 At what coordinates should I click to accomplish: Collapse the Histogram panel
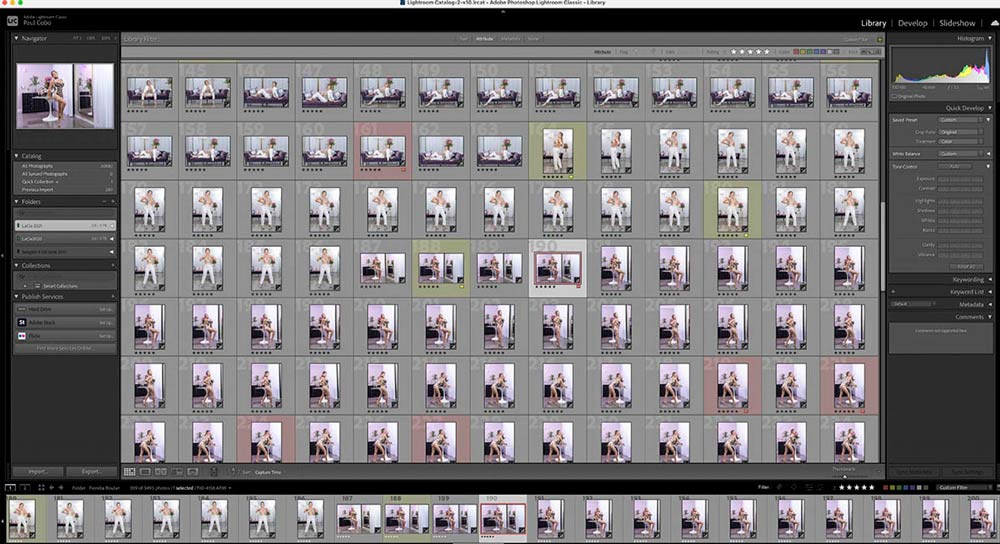989,38
